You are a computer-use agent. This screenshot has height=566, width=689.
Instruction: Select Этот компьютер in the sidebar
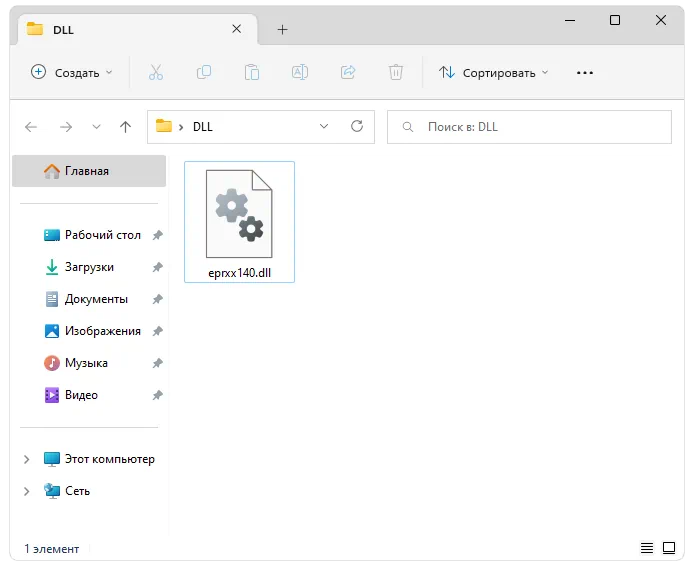(x=99, y=459)
